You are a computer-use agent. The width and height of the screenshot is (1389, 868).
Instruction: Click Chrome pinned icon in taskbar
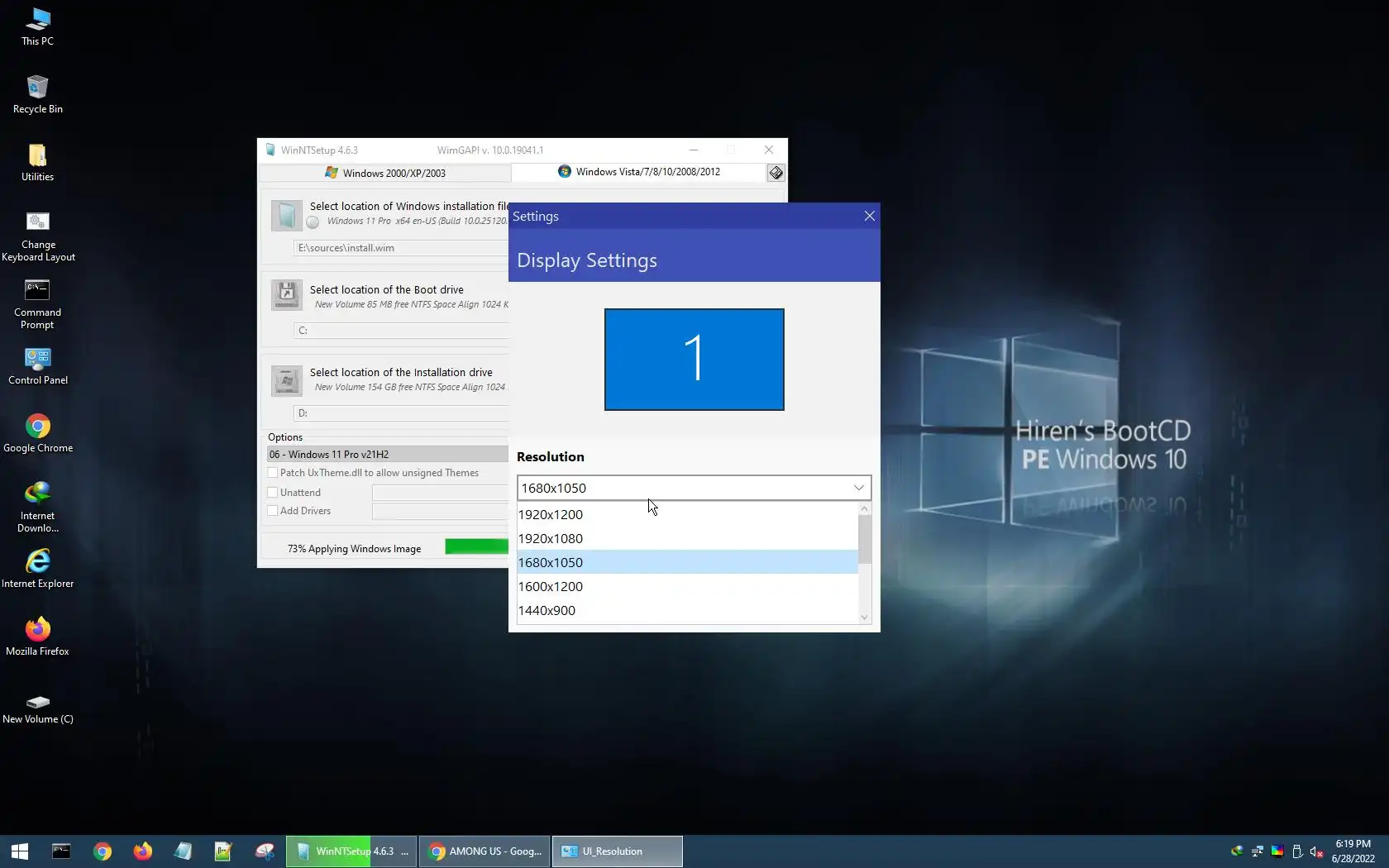pyautogui.click(x=103, y=851)
